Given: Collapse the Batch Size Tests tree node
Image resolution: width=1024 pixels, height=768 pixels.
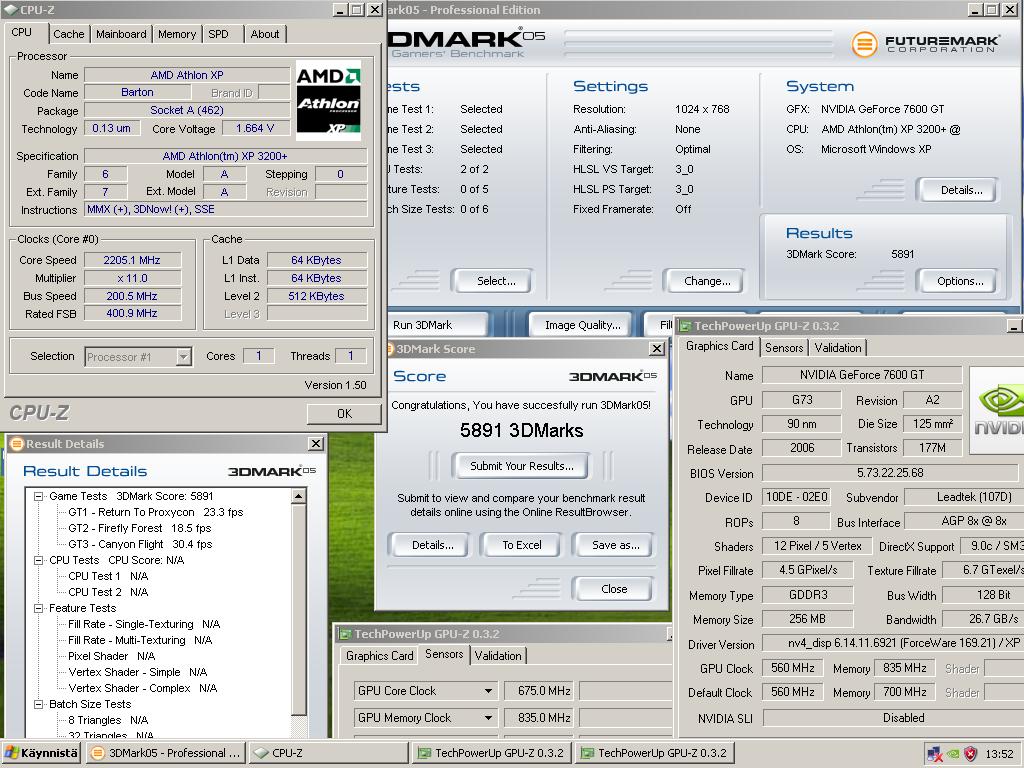Looking at the screenshot, I should pos(39,704).
